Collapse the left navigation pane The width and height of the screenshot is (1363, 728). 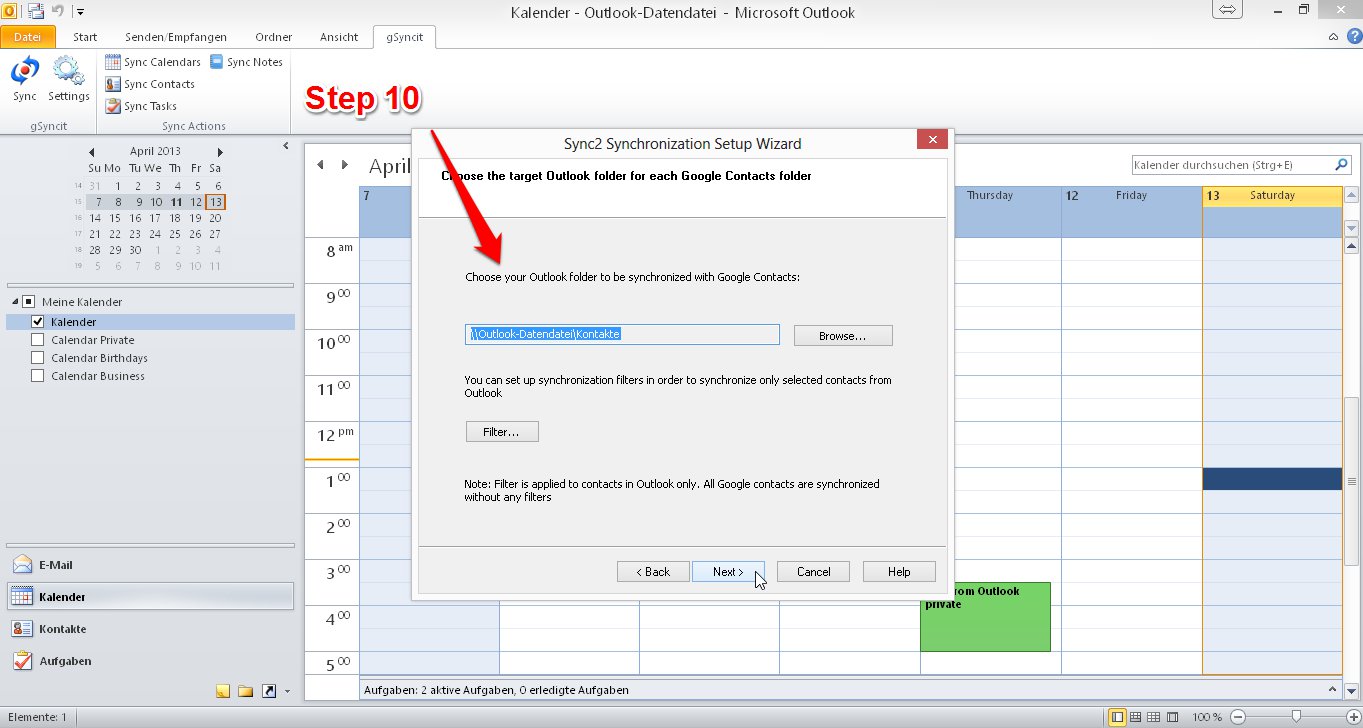point(286,146)
